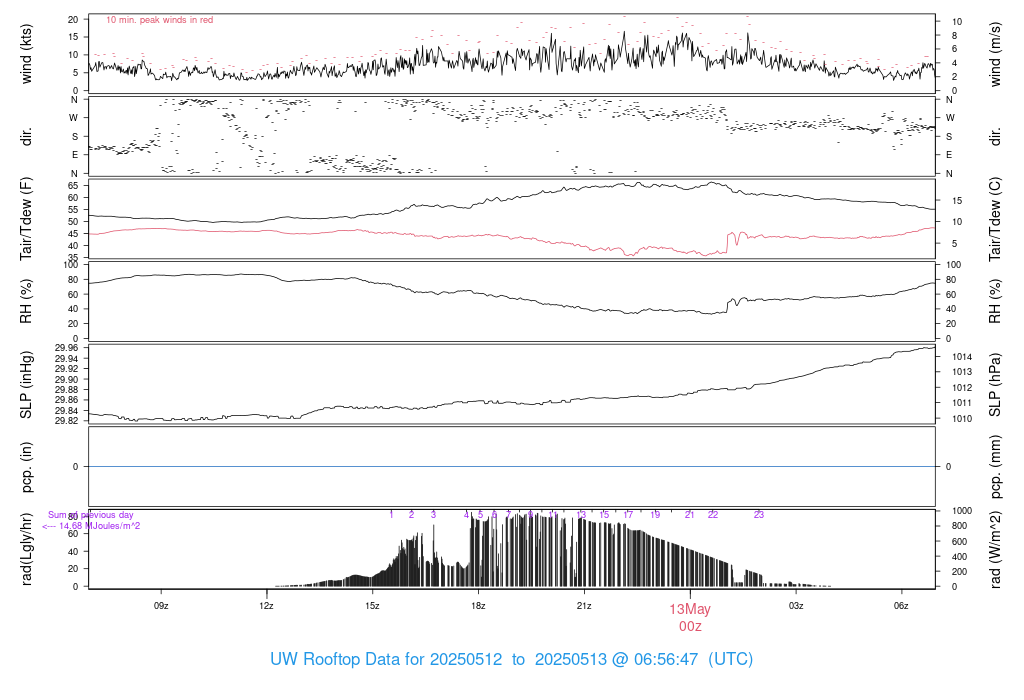The image size is (1024, 700).
Task: Select the purple hour marker "19"
Action: click(655, 515)
